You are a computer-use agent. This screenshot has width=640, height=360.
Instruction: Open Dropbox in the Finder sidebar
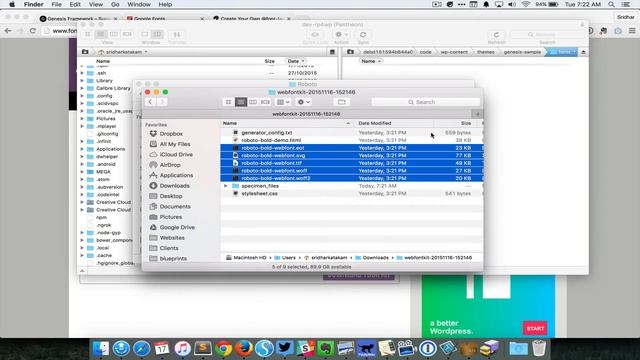click(171, 134)
